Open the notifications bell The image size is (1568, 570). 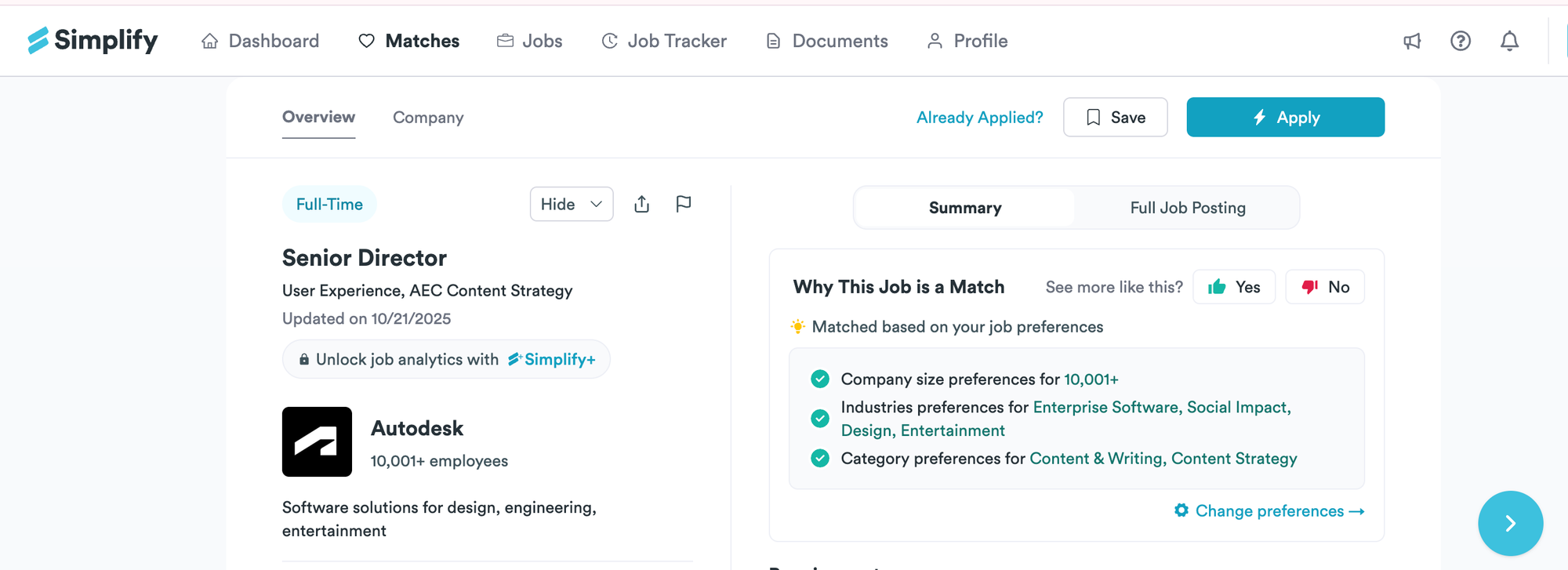point(1509,41)
